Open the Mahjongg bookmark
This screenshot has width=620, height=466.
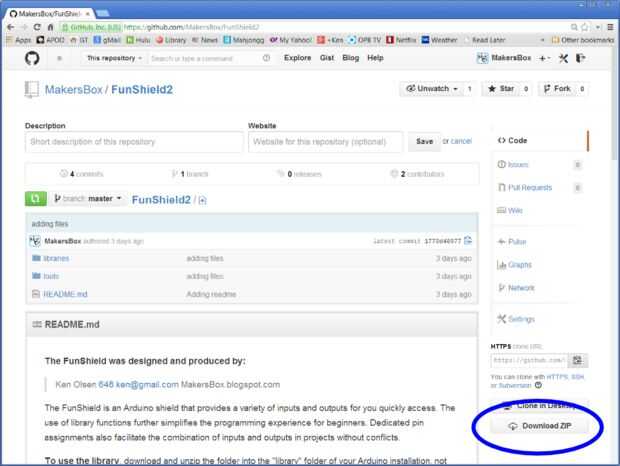click(244, 40)
